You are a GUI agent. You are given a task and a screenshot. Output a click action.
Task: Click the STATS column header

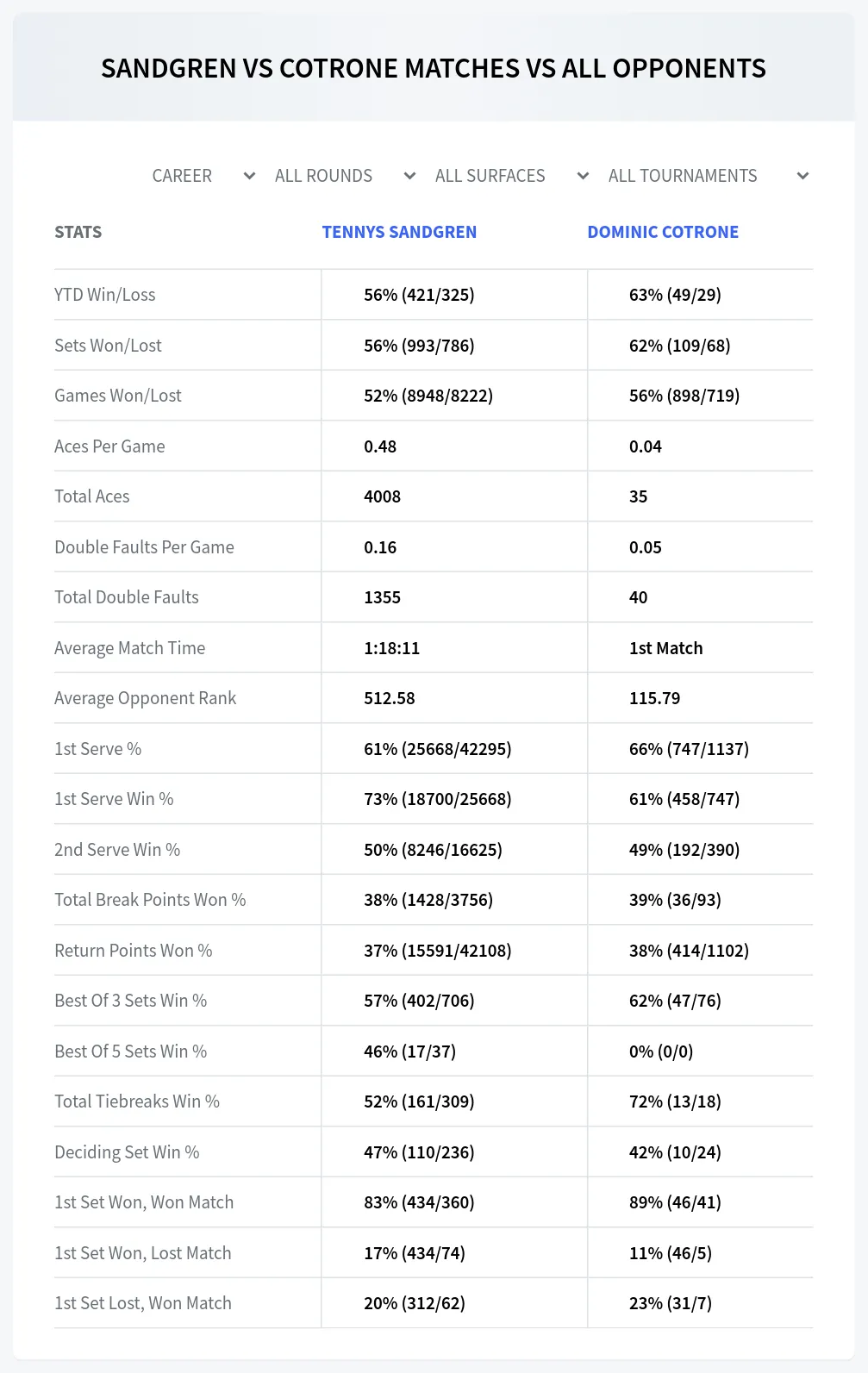point(78,232)
